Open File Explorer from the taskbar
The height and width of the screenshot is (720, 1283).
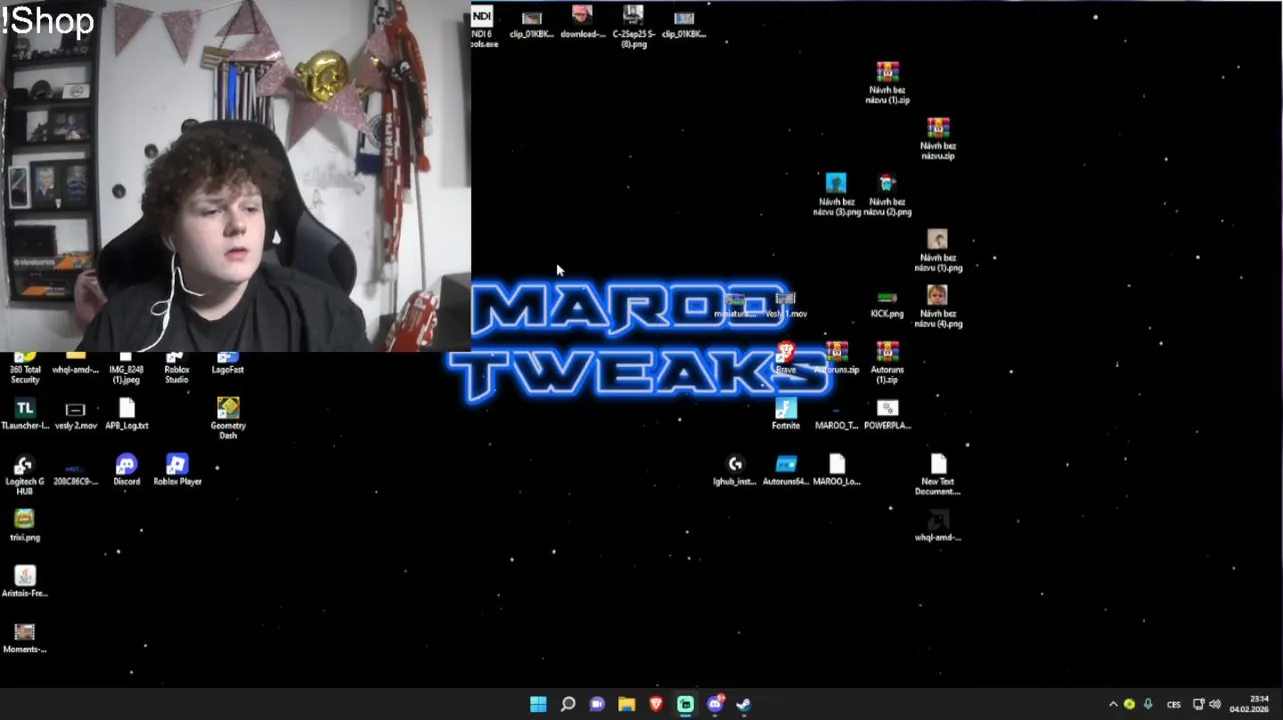click(627, 704)
